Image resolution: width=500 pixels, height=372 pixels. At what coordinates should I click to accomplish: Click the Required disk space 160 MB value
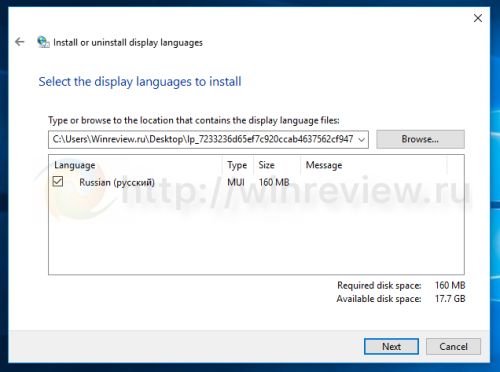450,285
